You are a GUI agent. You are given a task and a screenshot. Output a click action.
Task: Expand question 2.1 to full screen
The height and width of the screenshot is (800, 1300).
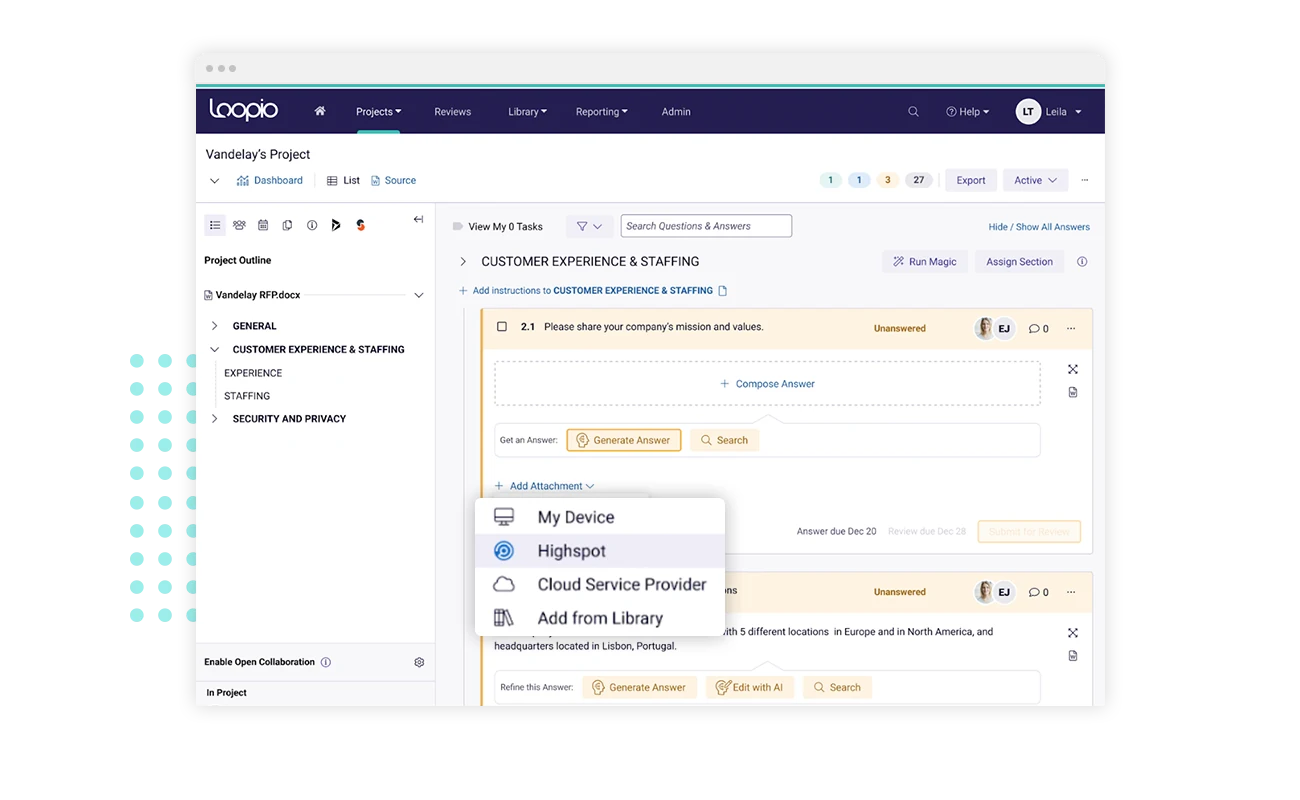point(1072,369)
